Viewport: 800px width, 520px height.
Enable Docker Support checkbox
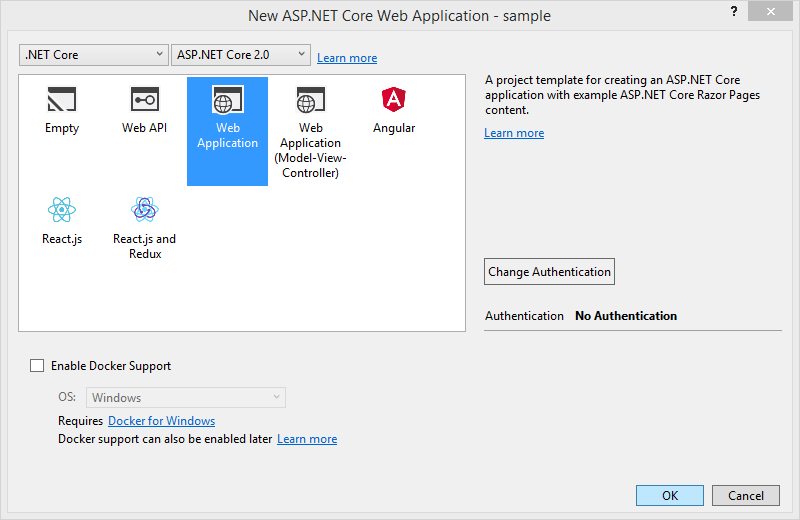38,366
